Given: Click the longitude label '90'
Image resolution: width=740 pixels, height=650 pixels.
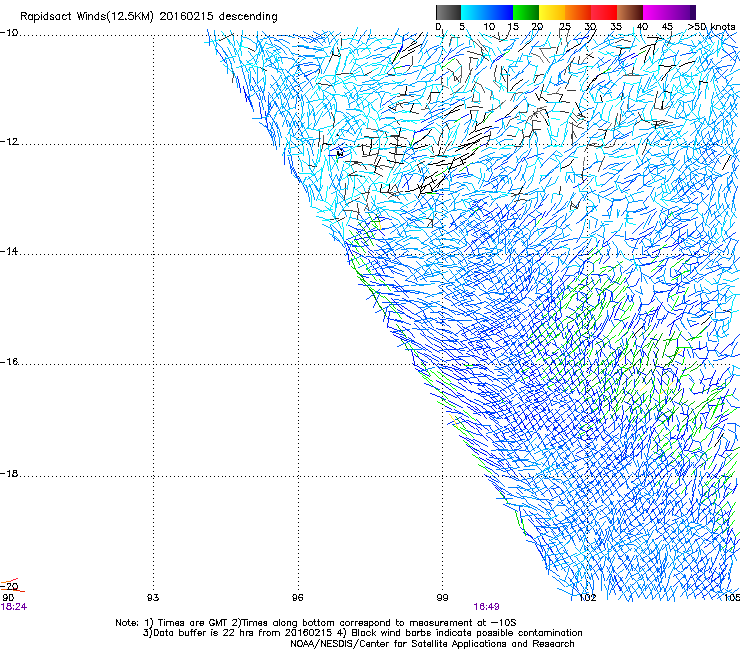Looking at the screenshot, I should (8, 598).
